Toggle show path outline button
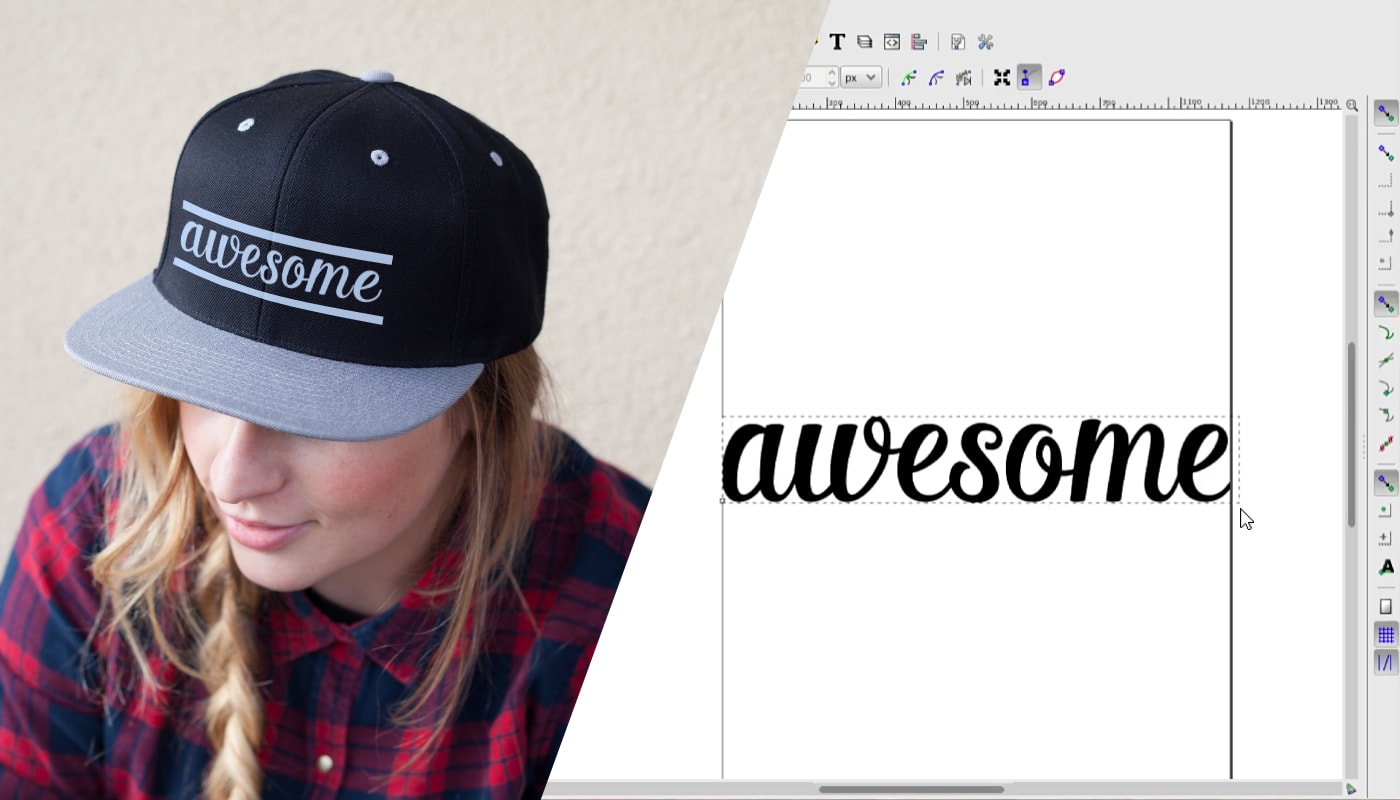The height and width of the screenshot is (800, 1400). (1056, 78)
